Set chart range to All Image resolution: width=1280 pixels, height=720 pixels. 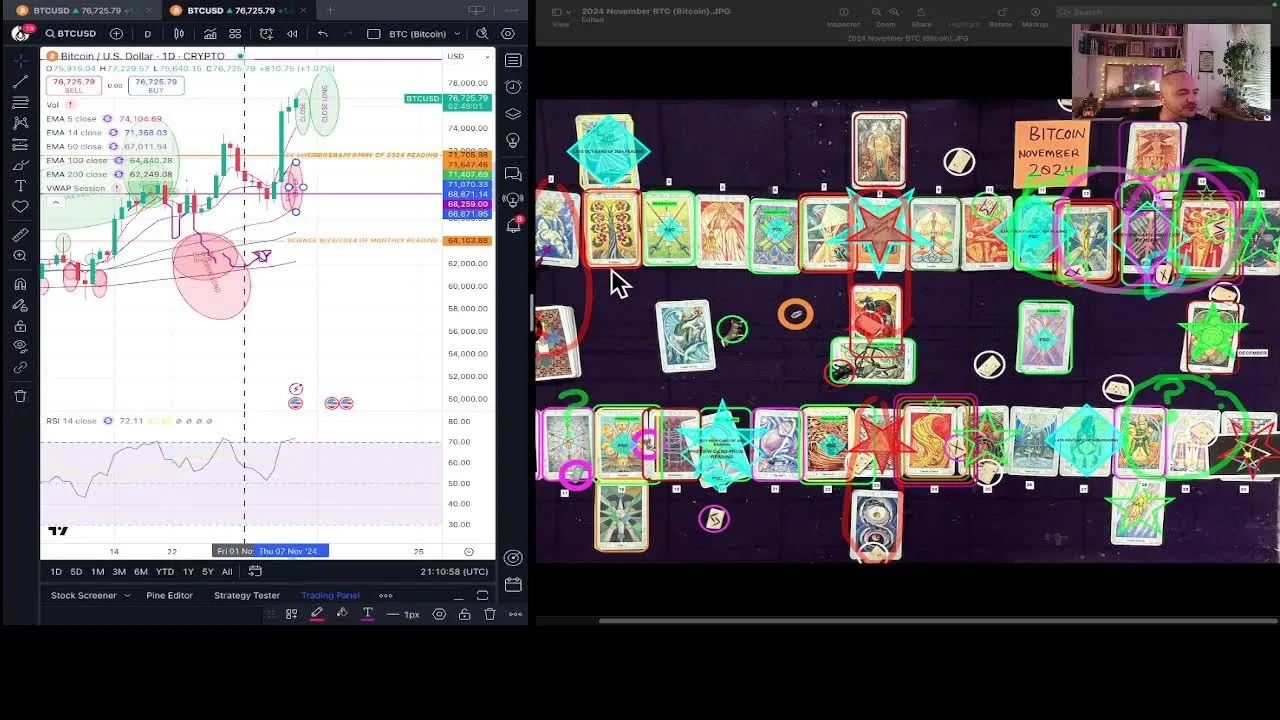(227, 572)
